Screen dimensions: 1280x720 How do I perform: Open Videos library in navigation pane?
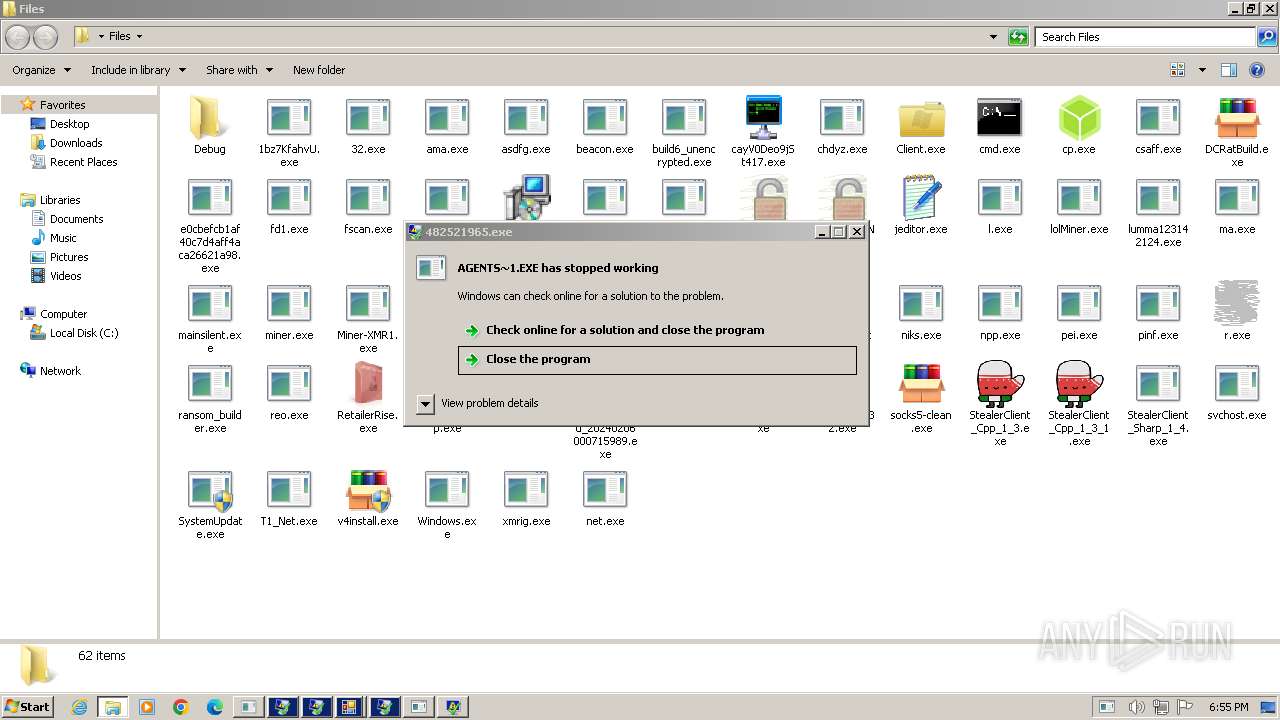(x=65, y=276)
